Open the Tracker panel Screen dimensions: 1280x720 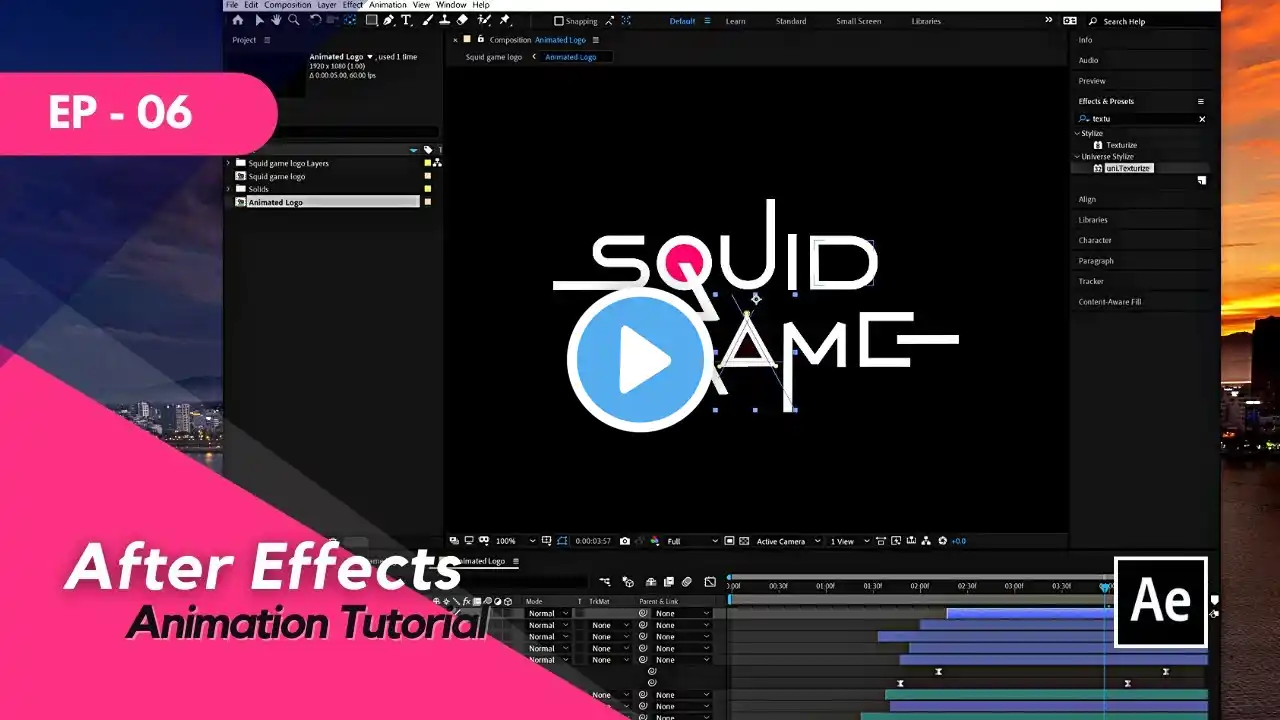pos(1091,281)
